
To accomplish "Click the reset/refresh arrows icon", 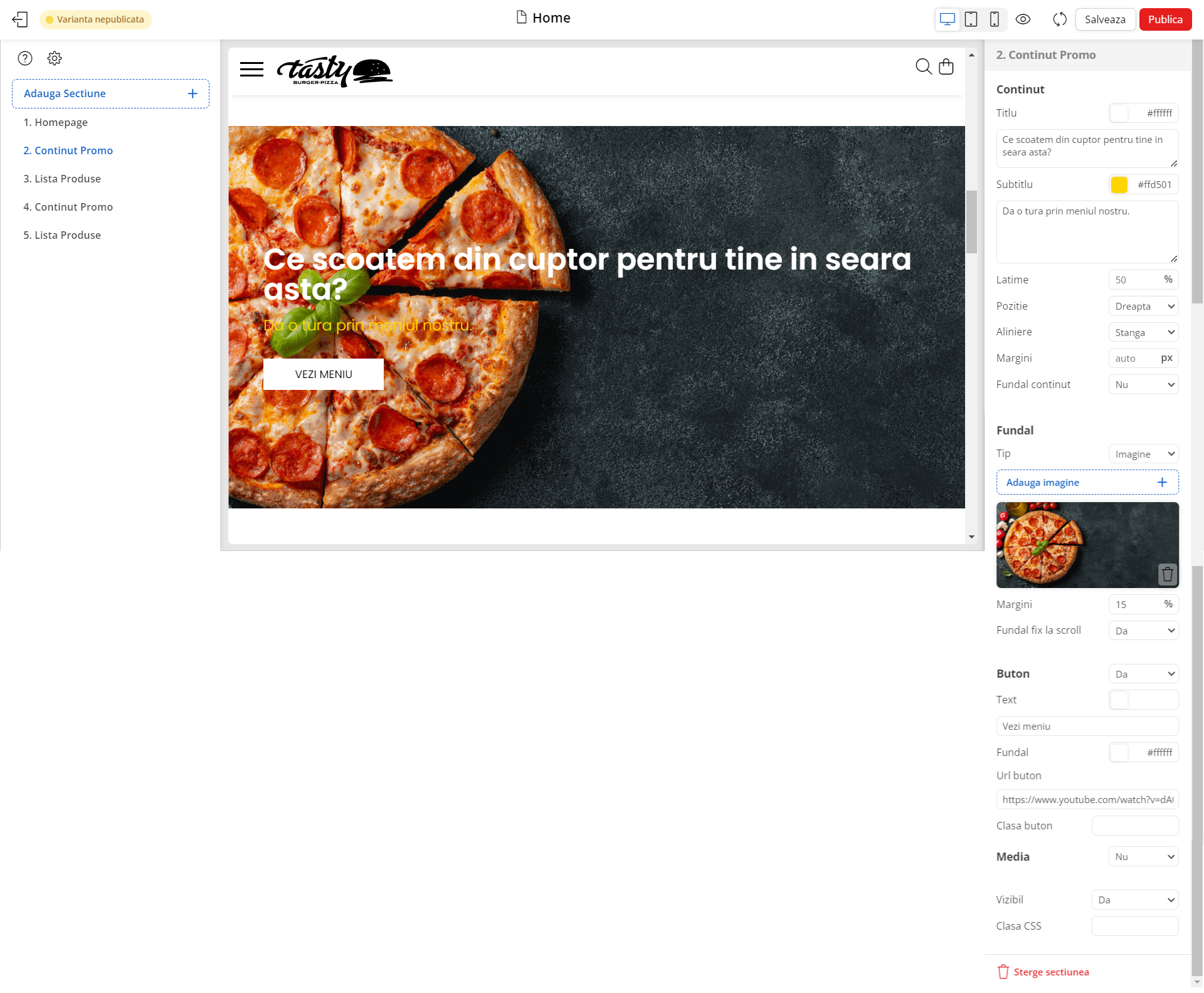I will (x=1059, y=19).
